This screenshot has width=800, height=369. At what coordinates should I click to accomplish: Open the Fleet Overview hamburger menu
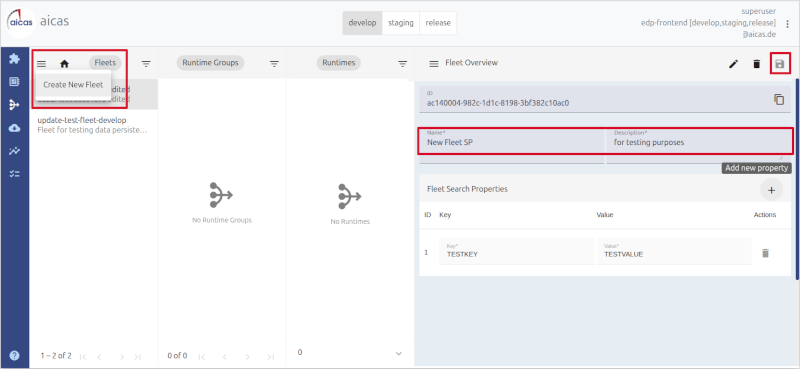click(x=434, y=64)
